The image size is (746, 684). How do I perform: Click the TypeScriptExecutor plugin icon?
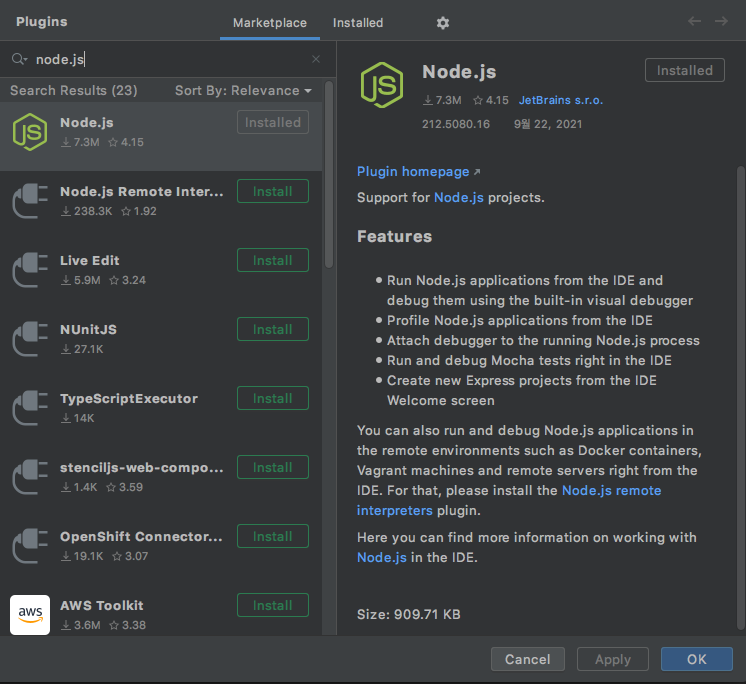click(30, 408)
